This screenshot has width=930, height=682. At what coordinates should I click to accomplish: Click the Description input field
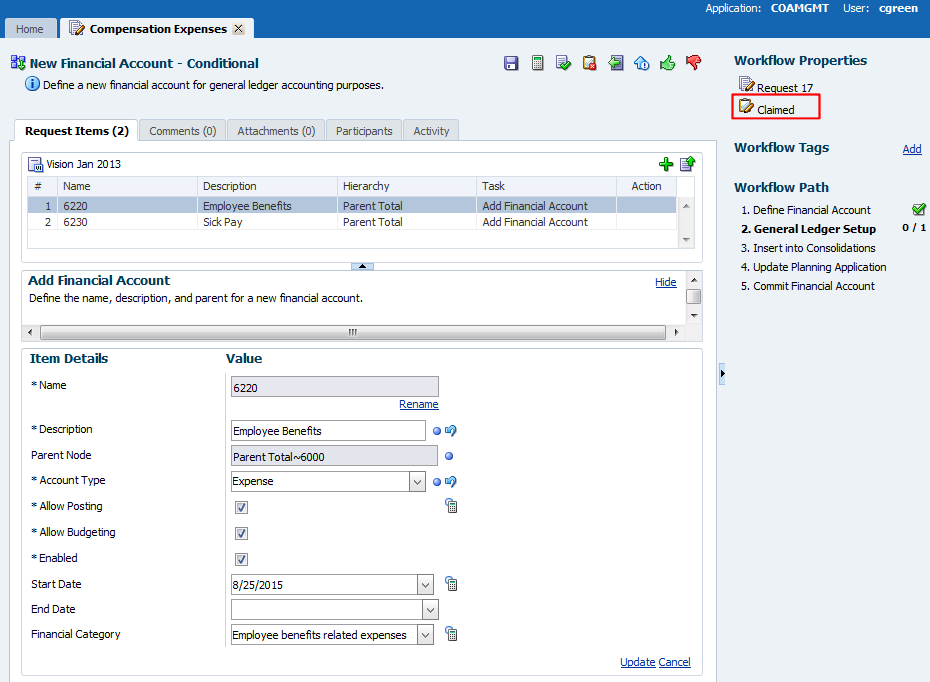[328, 431]
